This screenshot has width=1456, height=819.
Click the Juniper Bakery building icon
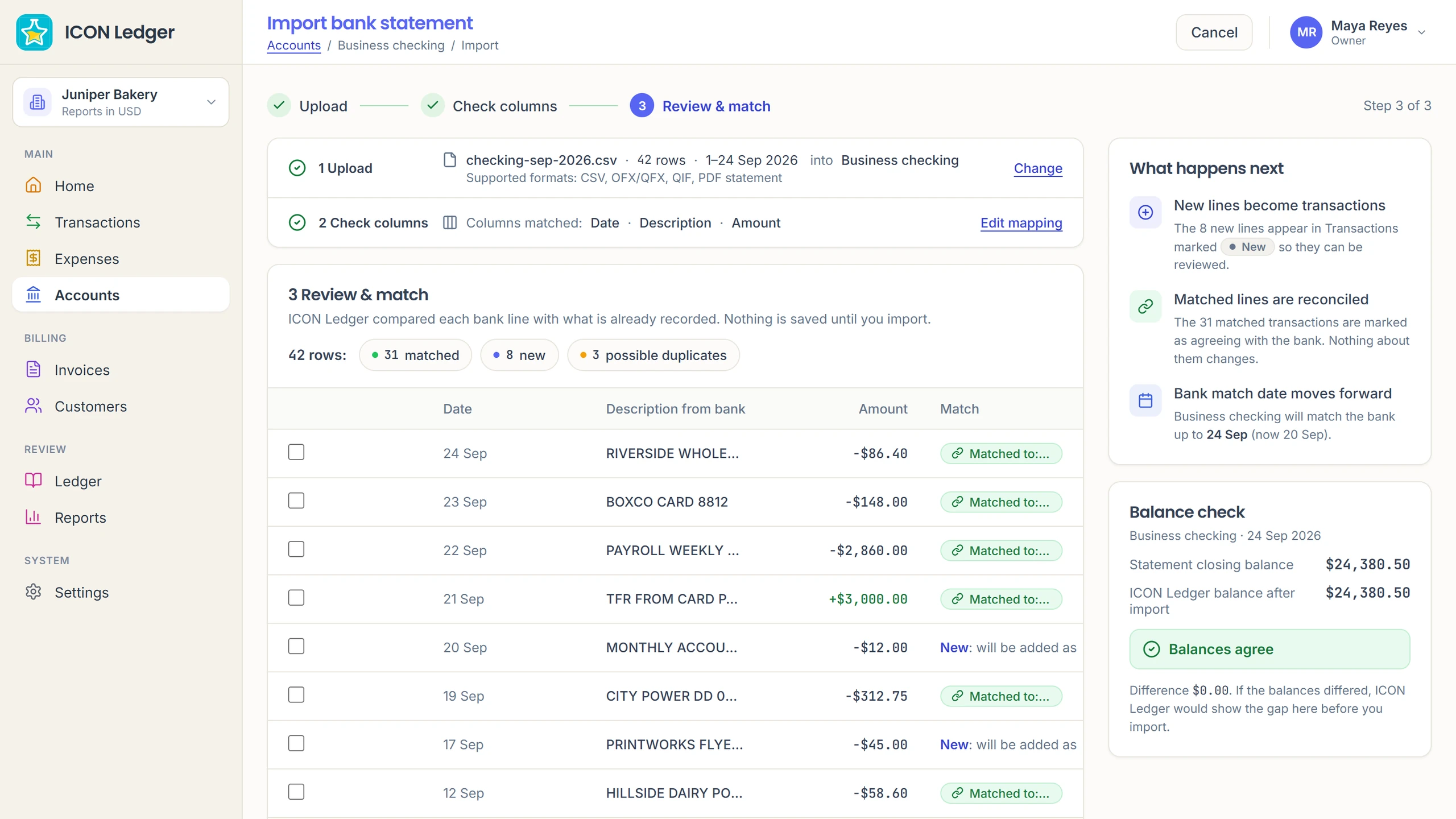tap(38, 102)
